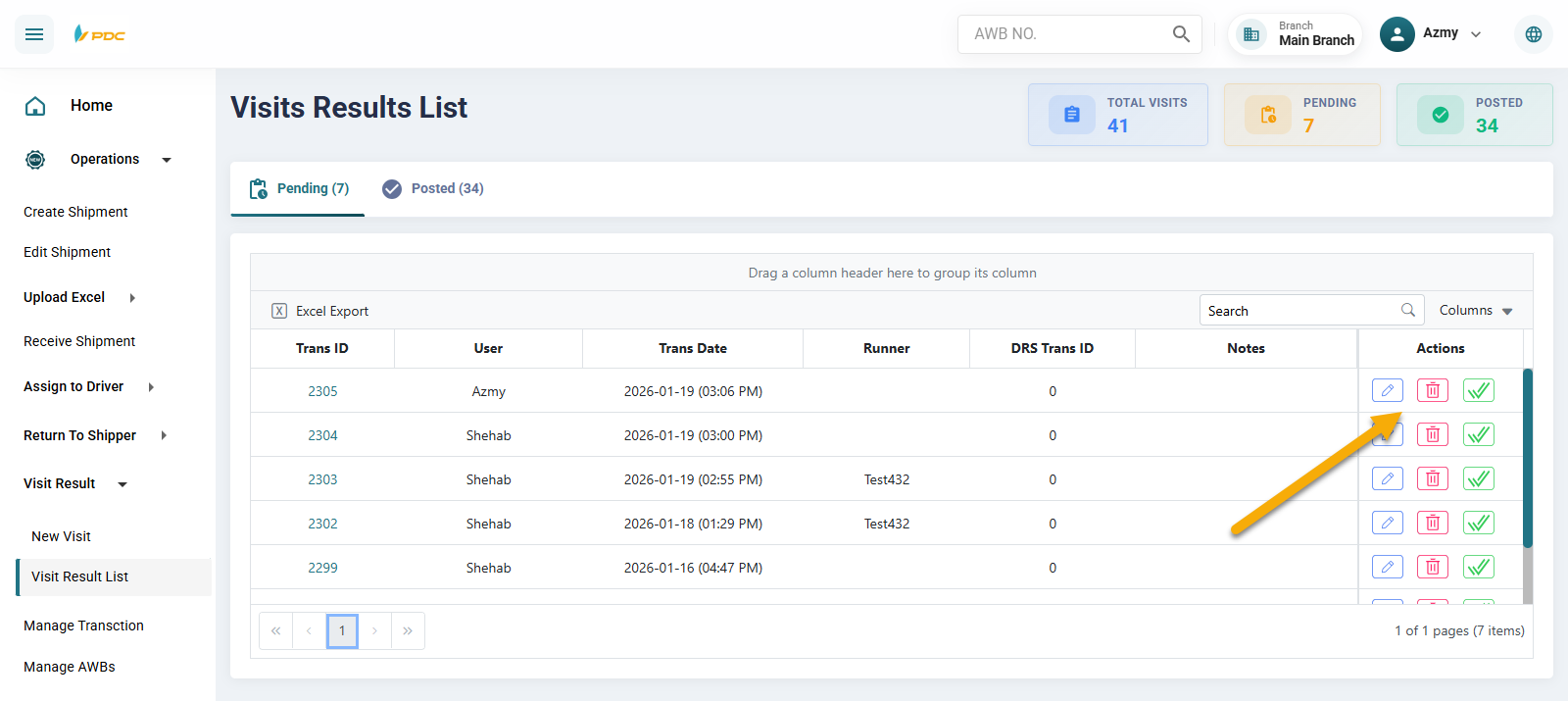Delete transaction 2305 with trash icon
1568x701 pixels.
click(1433, 390)
